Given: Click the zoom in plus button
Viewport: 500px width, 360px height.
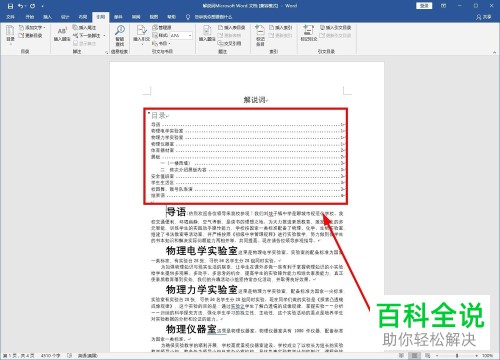Looking at the screenshot, I should point(477,356).
